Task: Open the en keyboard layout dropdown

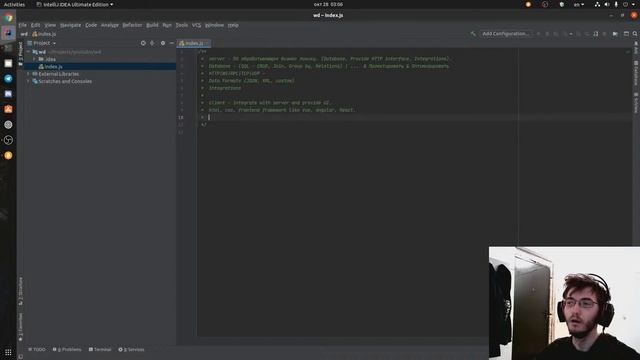Action: [x=579, y=4]
